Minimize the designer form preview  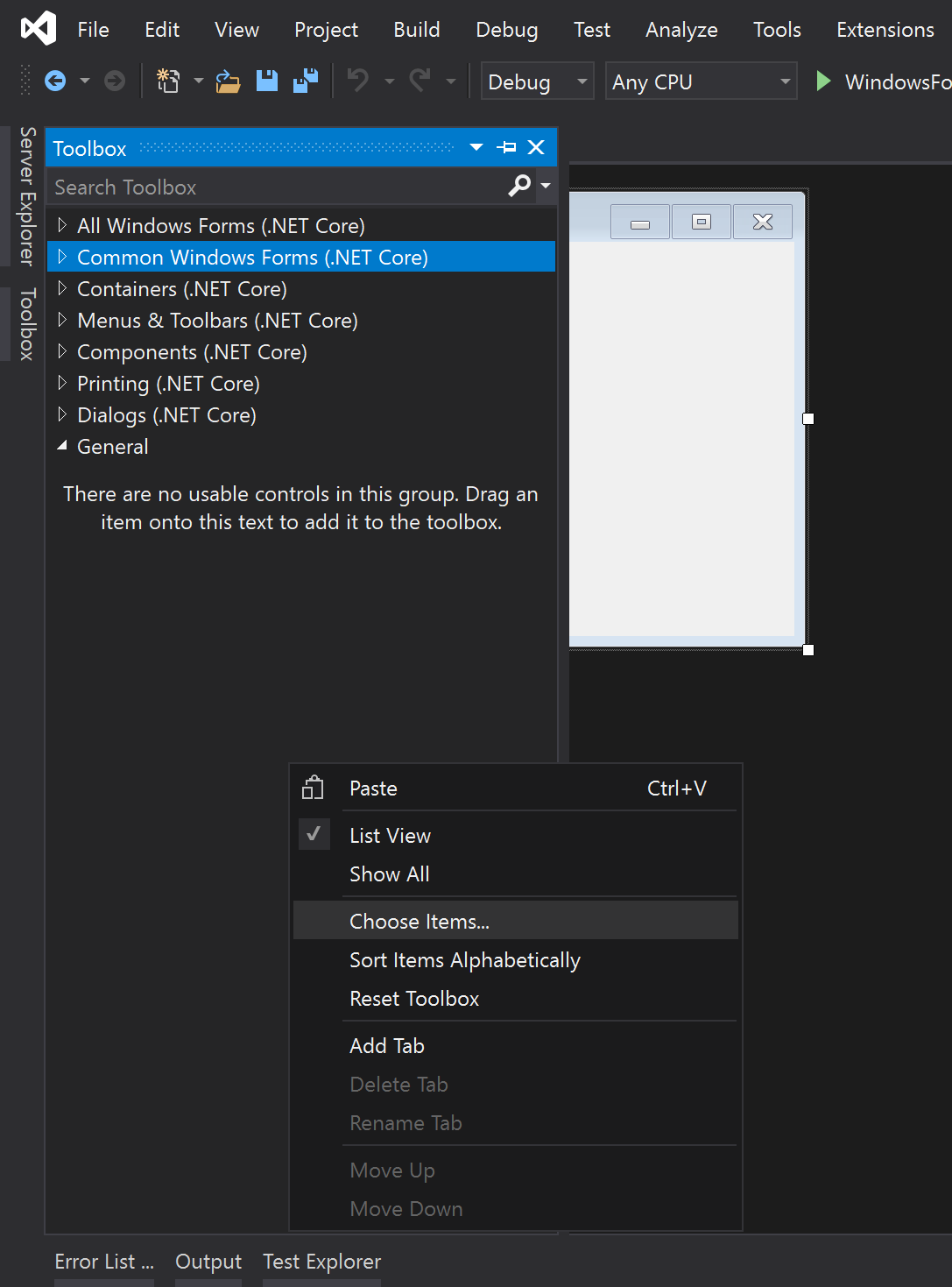tap(640, 223)
